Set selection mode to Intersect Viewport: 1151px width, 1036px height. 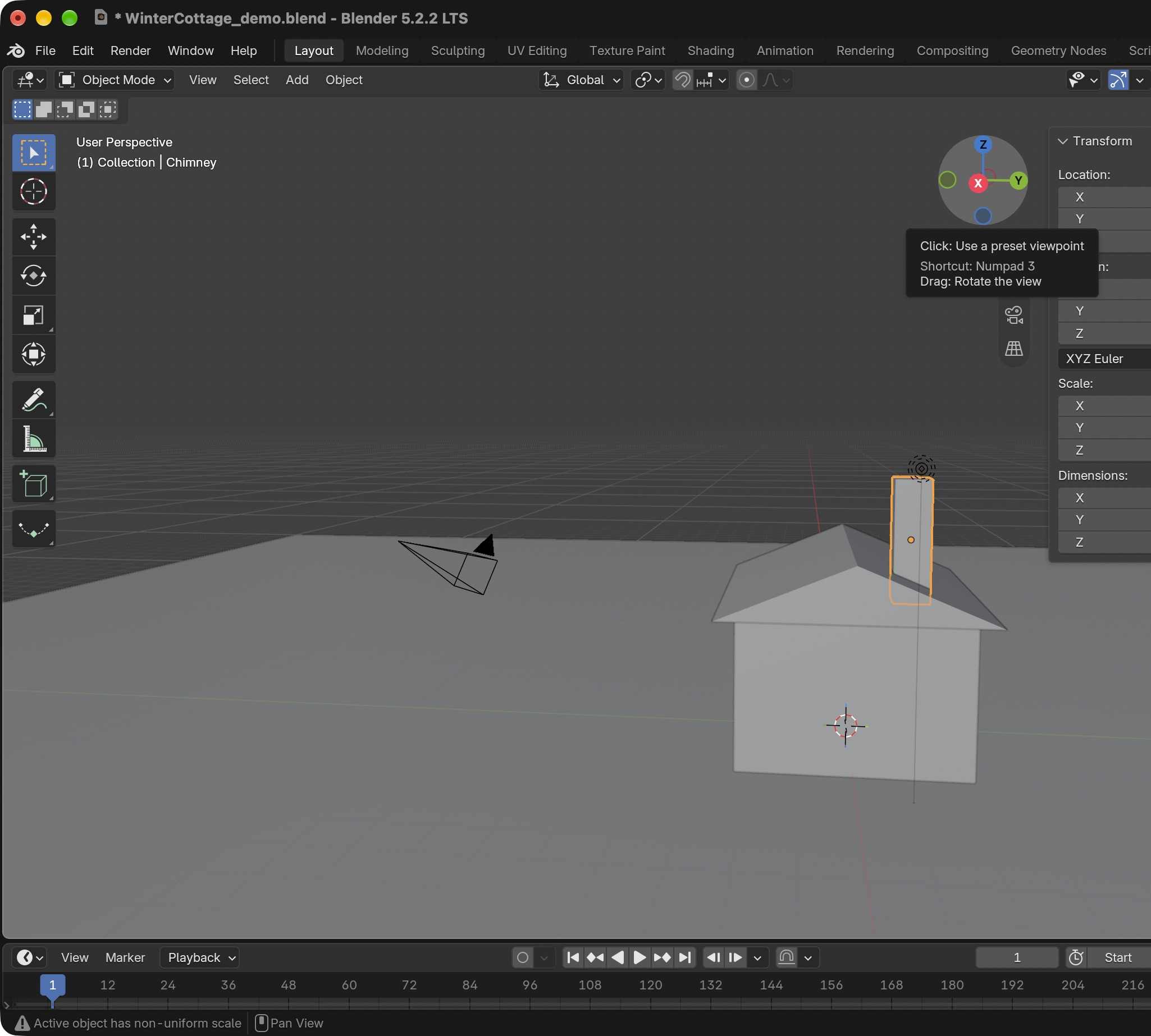[108, 109]
